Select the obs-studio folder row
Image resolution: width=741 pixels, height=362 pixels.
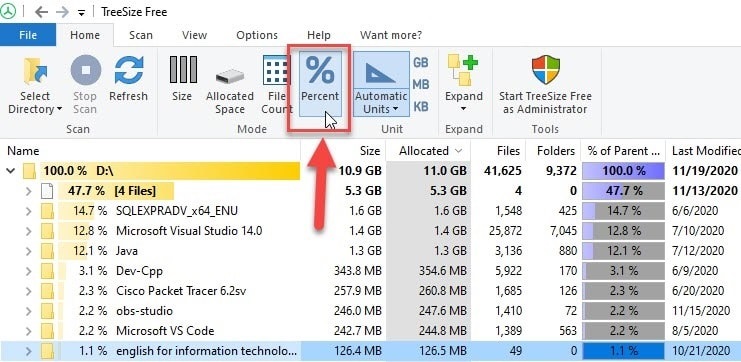(x=370, y=311)
